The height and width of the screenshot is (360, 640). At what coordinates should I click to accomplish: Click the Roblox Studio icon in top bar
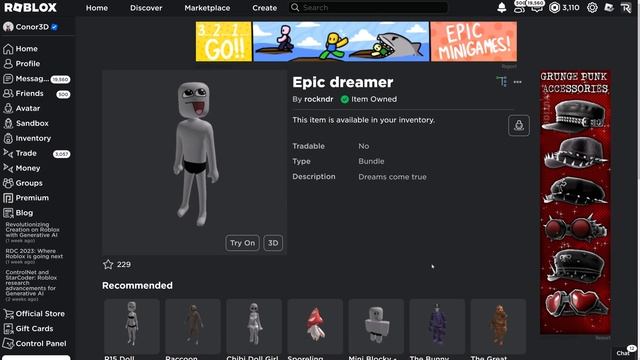coord(609,7)
